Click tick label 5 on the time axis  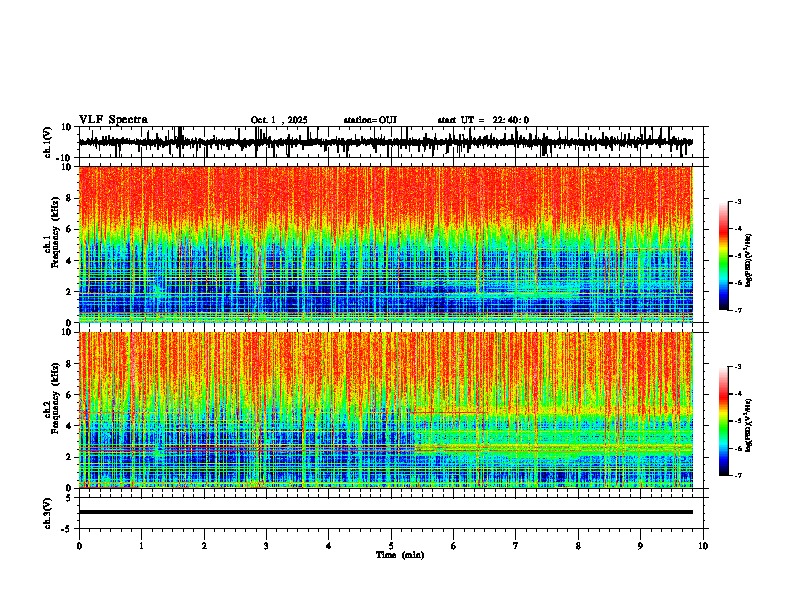pos(391,546)
